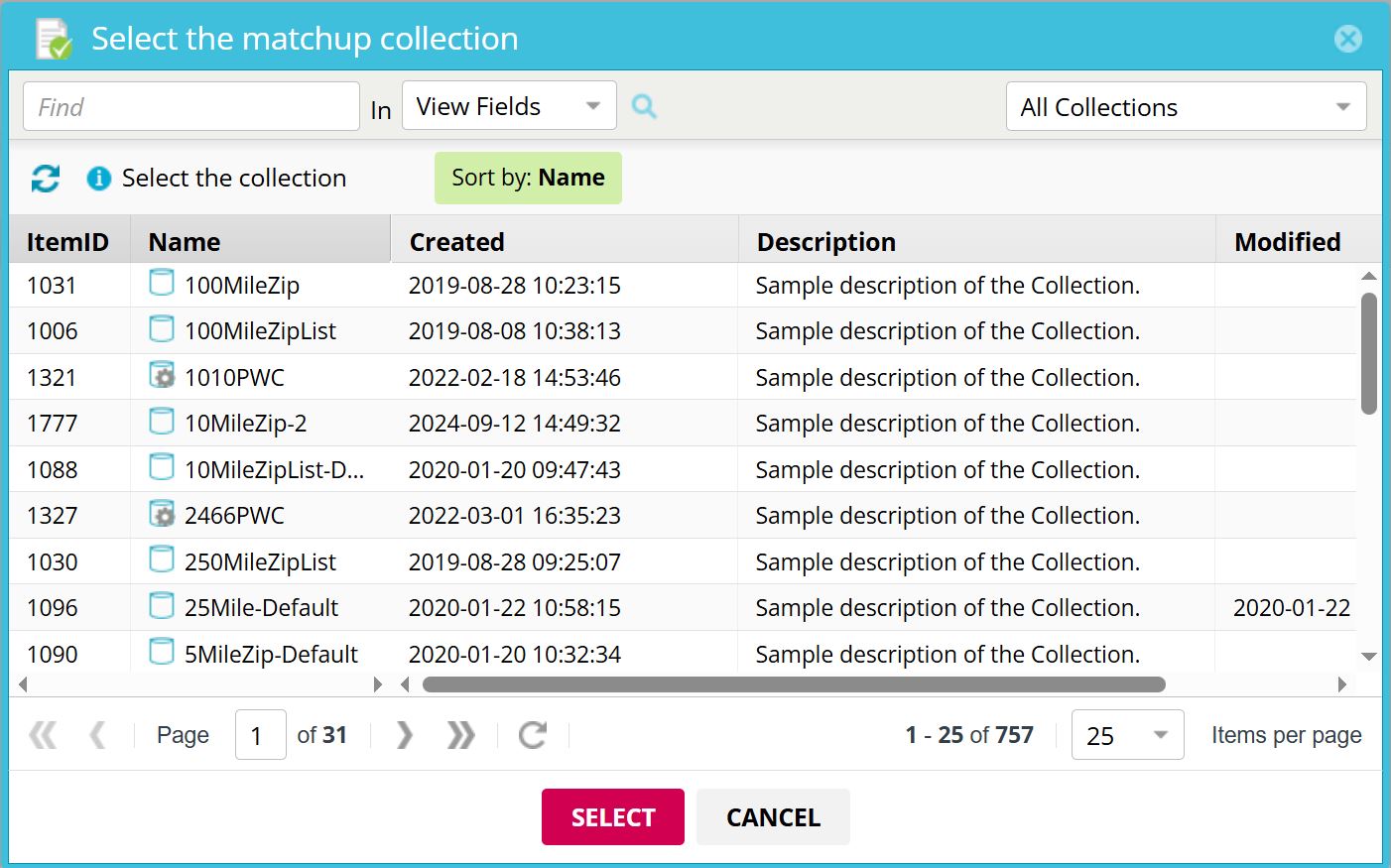Click the page number input field
The image size is (1391, 868).
(261, 735)
